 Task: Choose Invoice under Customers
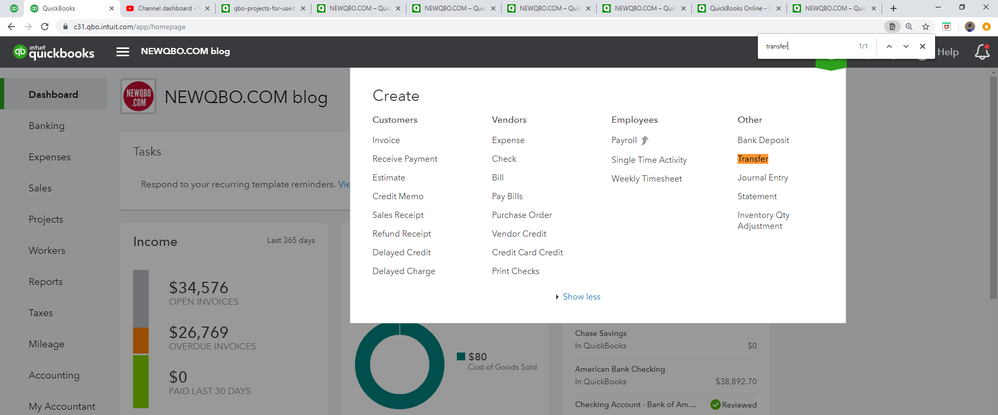pos(386,141)
